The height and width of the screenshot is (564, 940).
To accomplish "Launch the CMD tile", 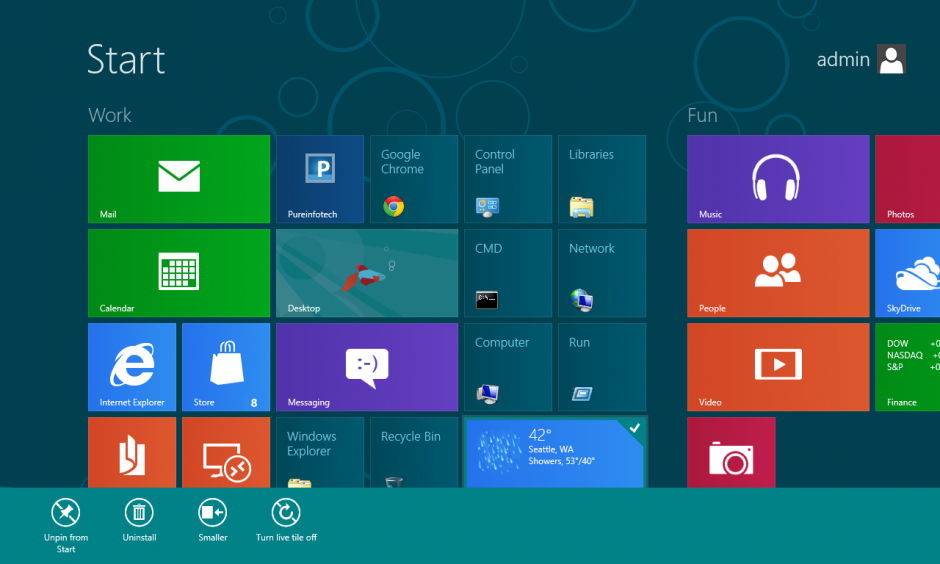I will [x=508, y=273].
